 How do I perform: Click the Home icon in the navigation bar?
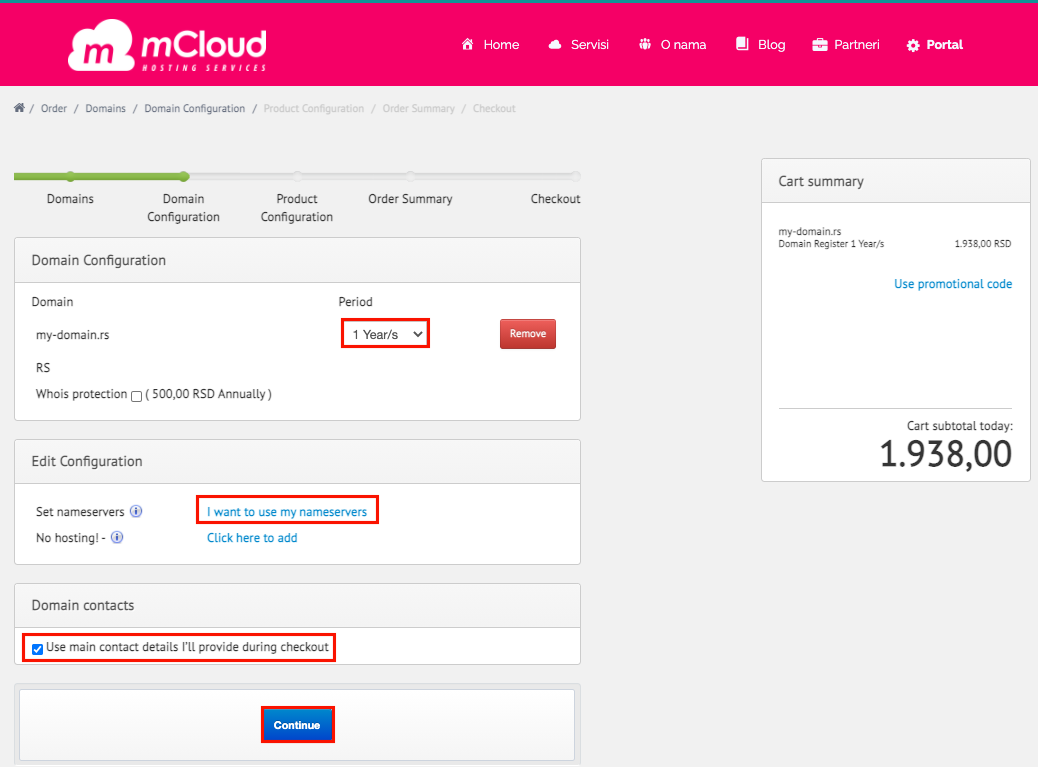click(x=466, y=44)
